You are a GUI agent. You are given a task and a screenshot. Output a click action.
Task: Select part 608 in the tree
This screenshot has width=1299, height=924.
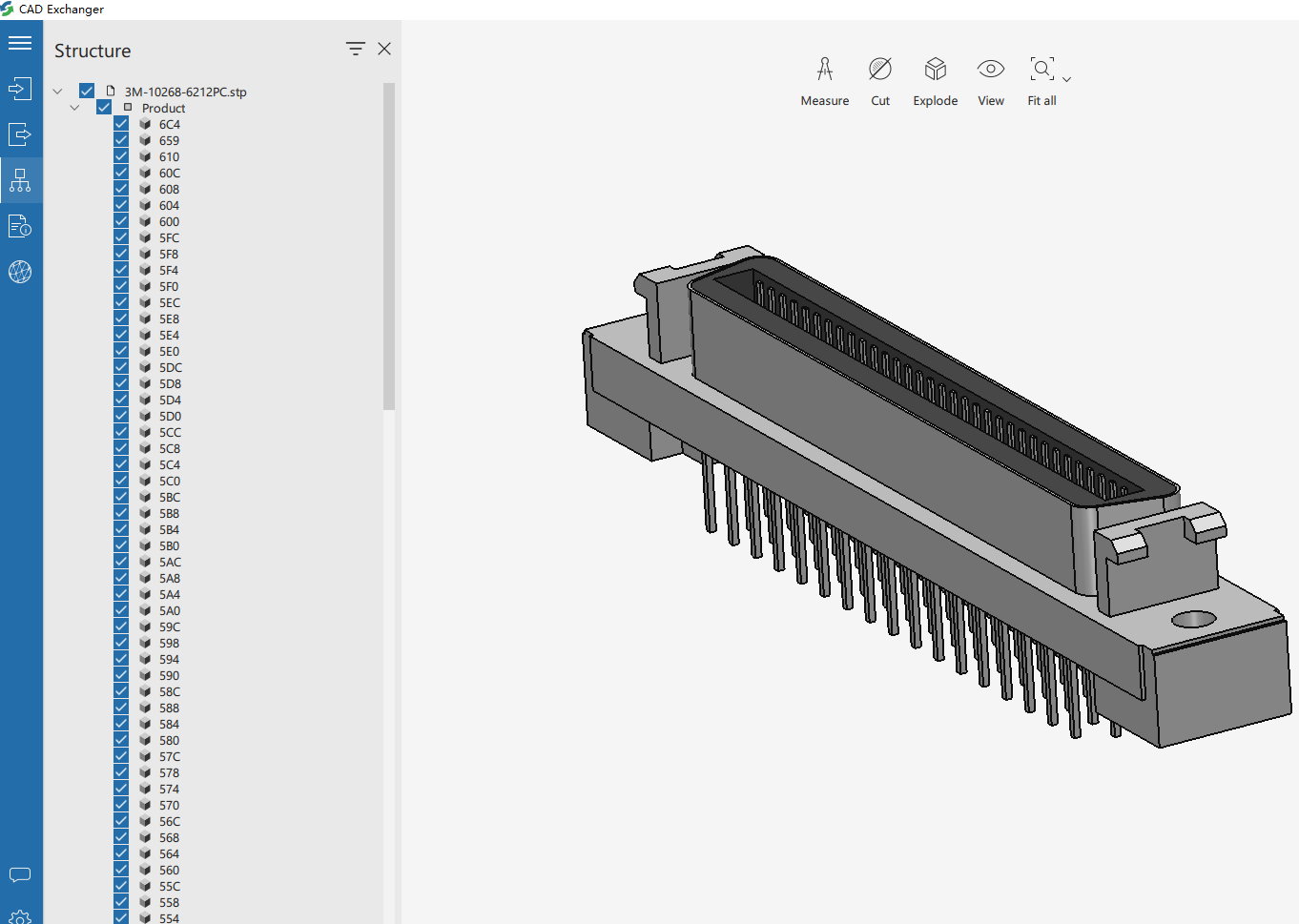169,189
